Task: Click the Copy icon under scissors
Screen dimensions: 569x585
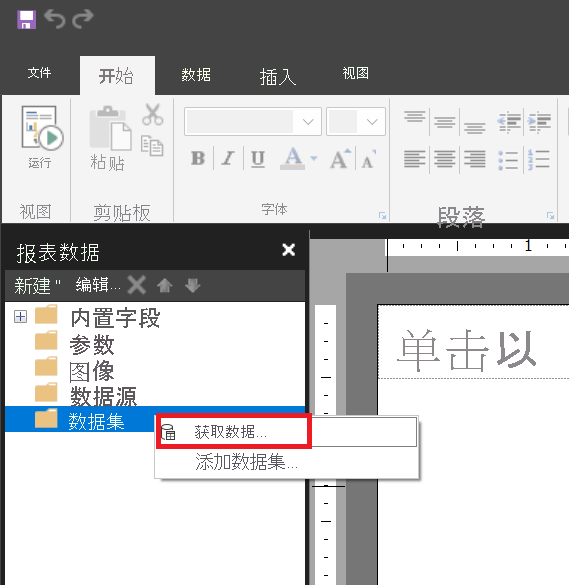Action: (152, 146)
